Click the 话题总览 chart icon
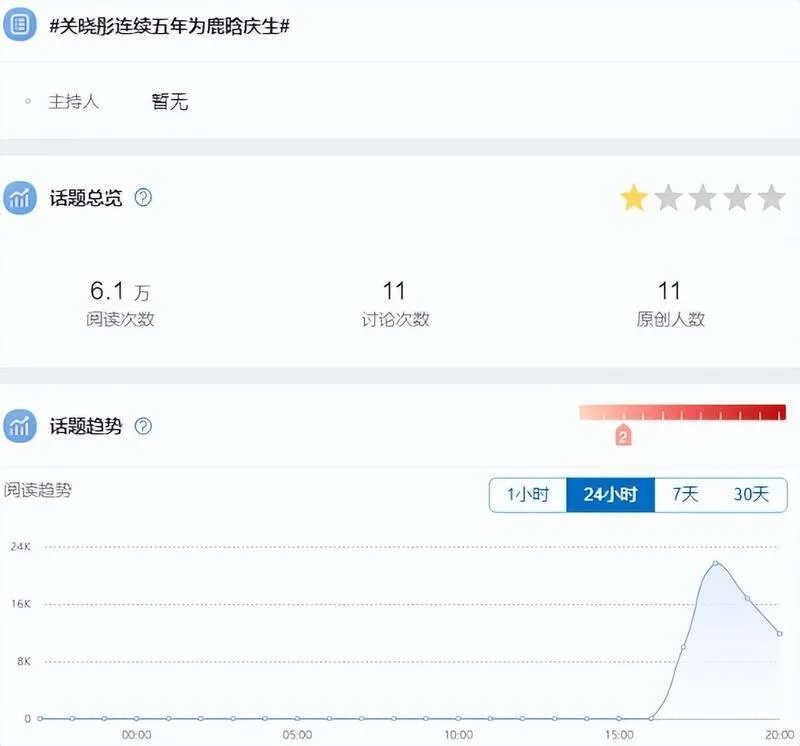This screenshot has width=800, height=746. click(19, 198)
